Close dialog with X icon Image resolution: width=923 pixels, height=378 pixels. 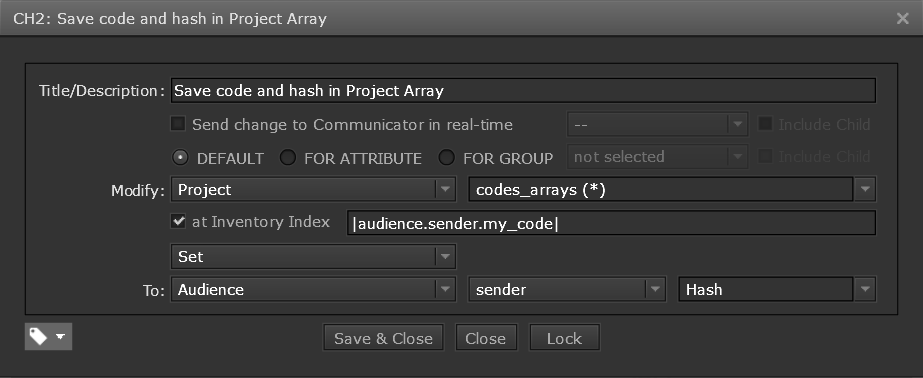(x=902, y=18)
